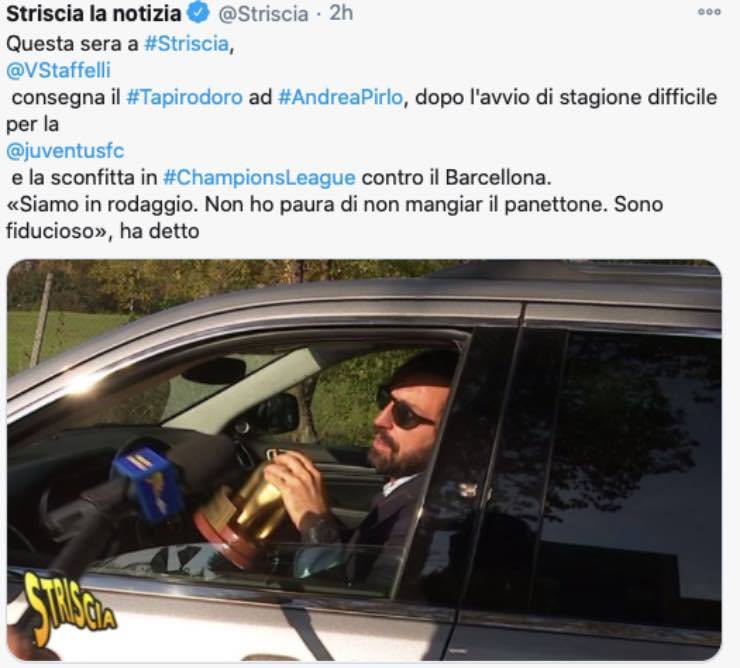Click the #AndreaPirlo hashtag

(x=341, y=98)
